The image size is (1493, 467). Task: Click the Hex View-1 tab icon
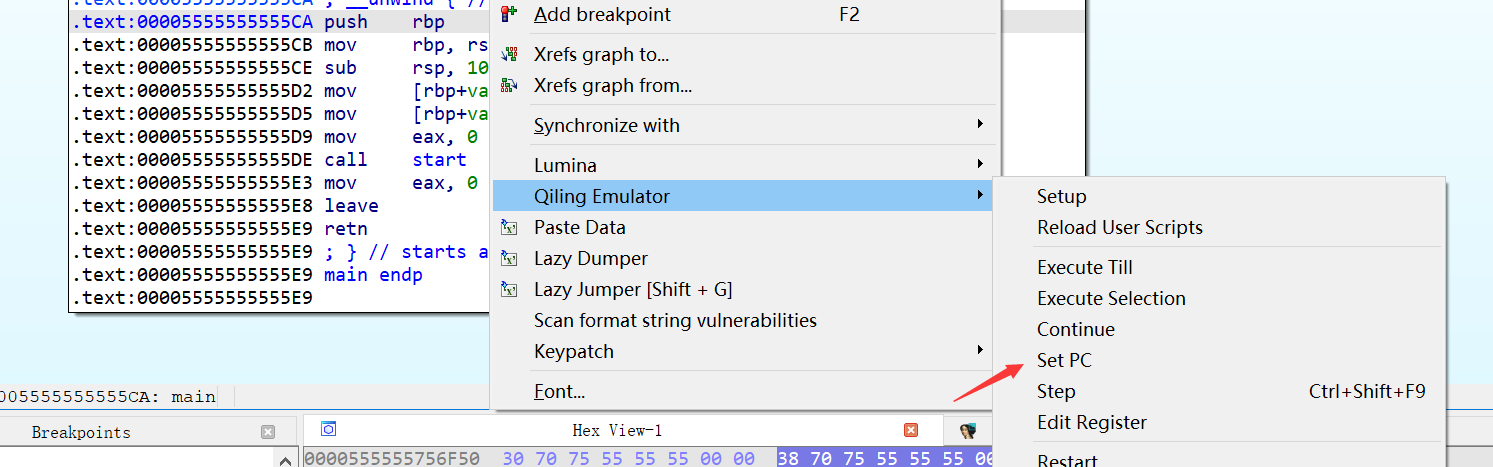point(328,429)
